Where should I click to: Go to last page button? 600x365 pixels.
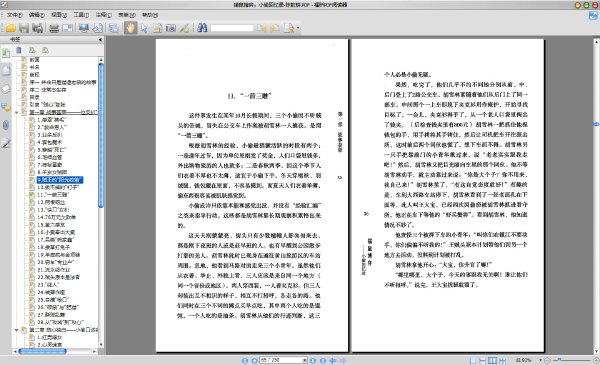point(323,360)
